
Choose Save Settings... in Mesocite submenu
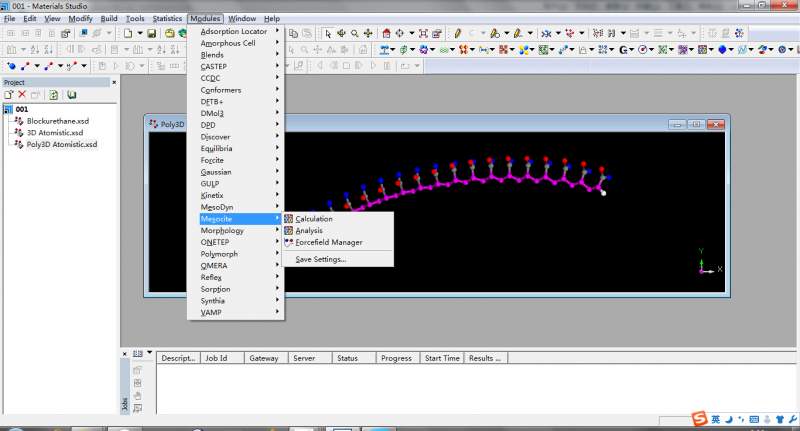pyautogui.click(x=338, y=259)
